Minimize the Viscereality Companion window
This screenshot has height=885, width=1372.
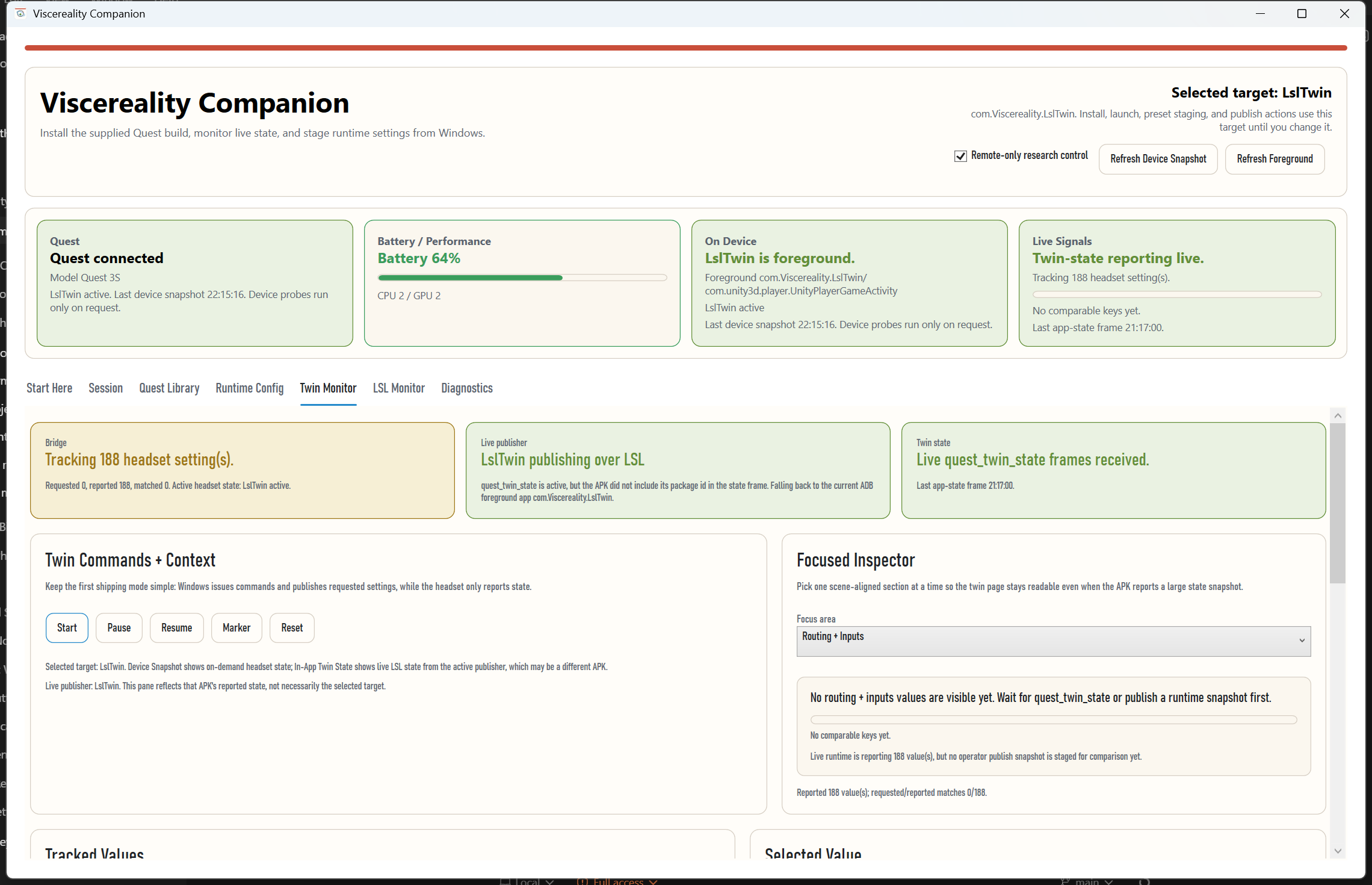[1260, 13]
